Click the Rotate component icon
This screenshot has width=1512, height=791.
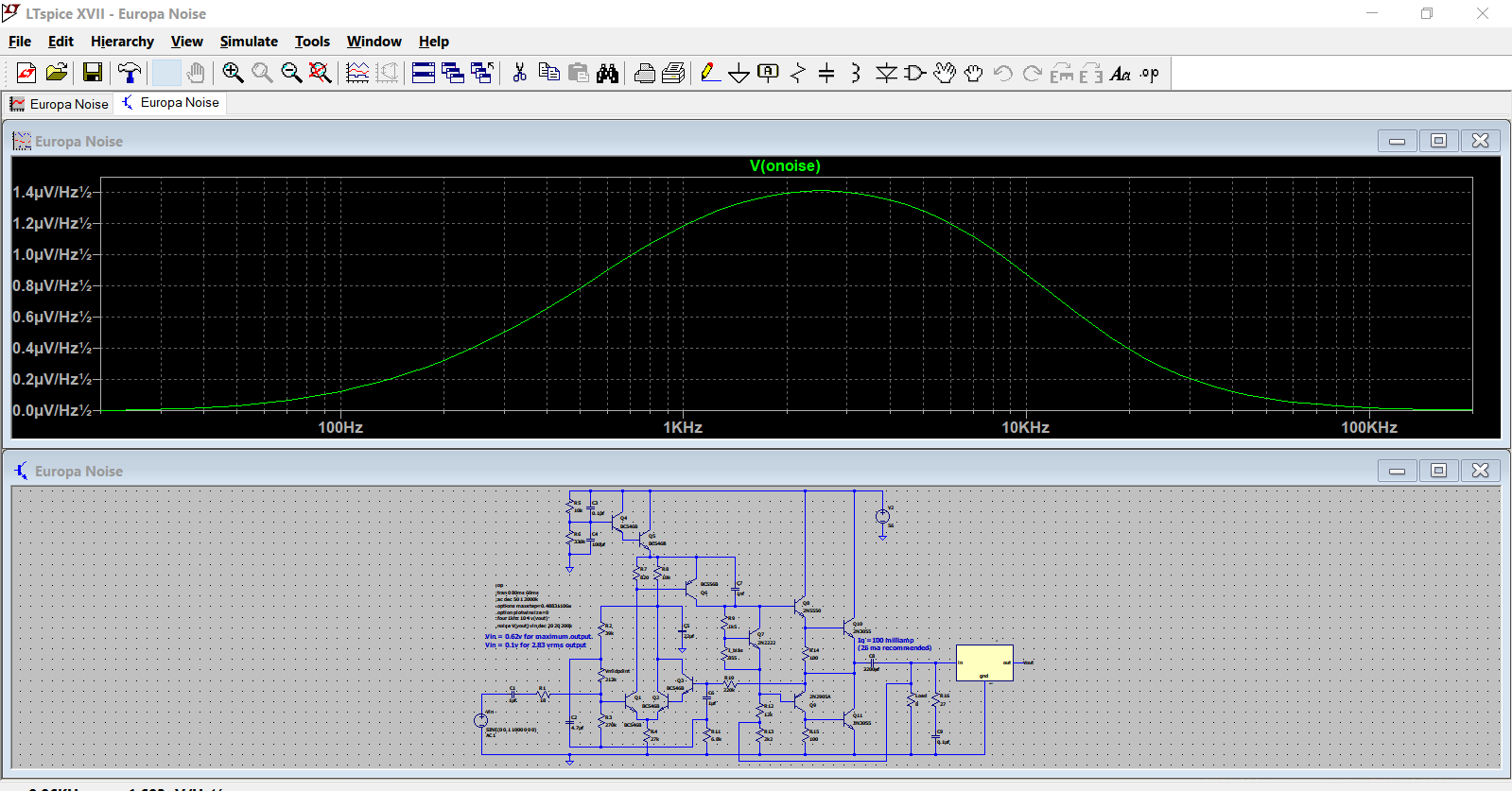click(x=1062, y=73)
